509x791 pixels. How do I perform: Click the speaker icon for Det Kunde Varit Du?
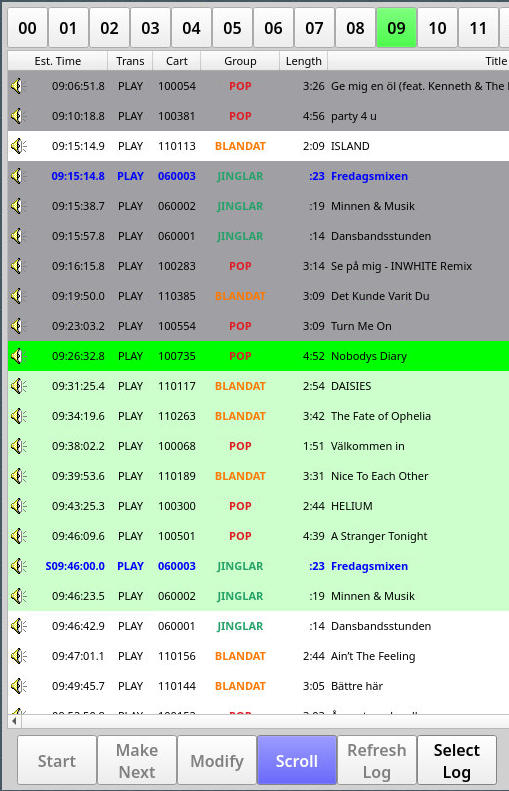pyautogui.click(x=19, y=296)
